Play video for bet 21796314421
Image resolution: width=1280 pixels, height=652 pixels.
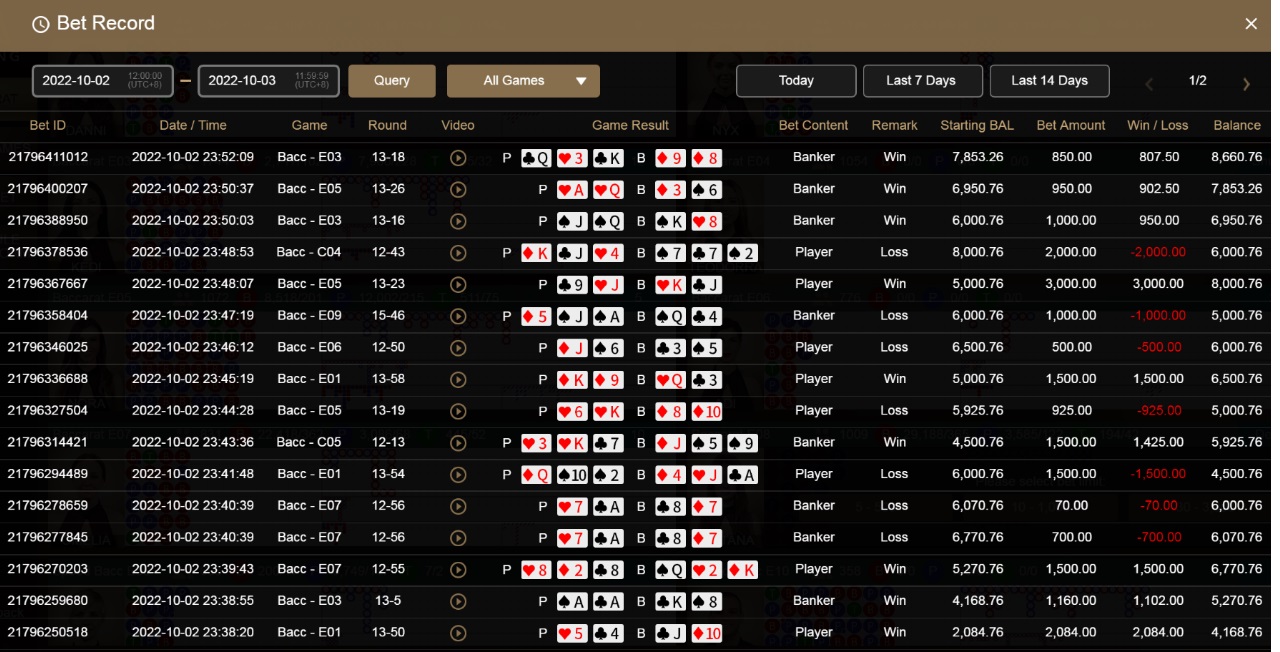(458, 442)
